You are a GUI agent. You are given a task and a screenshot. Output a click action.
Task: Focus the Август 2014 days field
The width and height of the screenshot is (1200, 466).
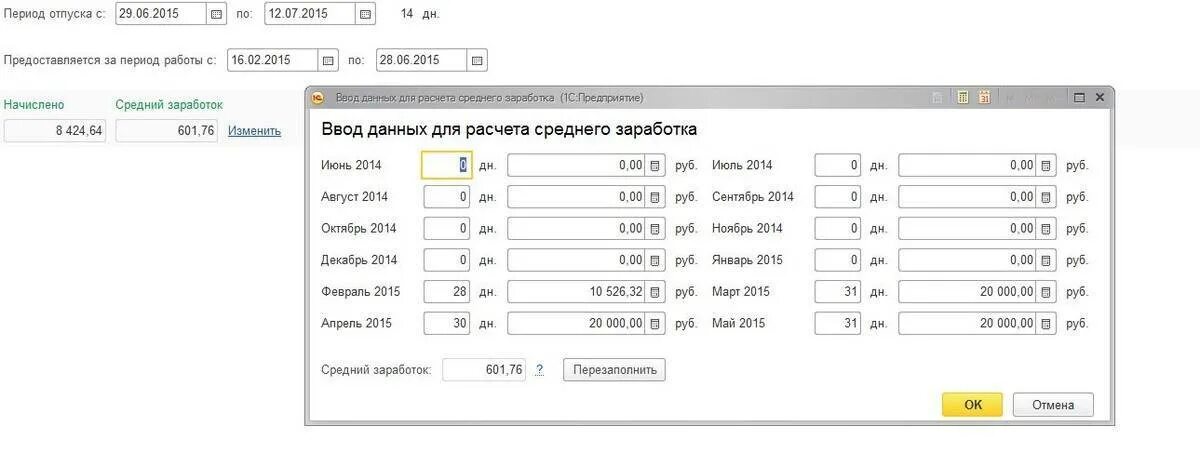click(446, 197)
